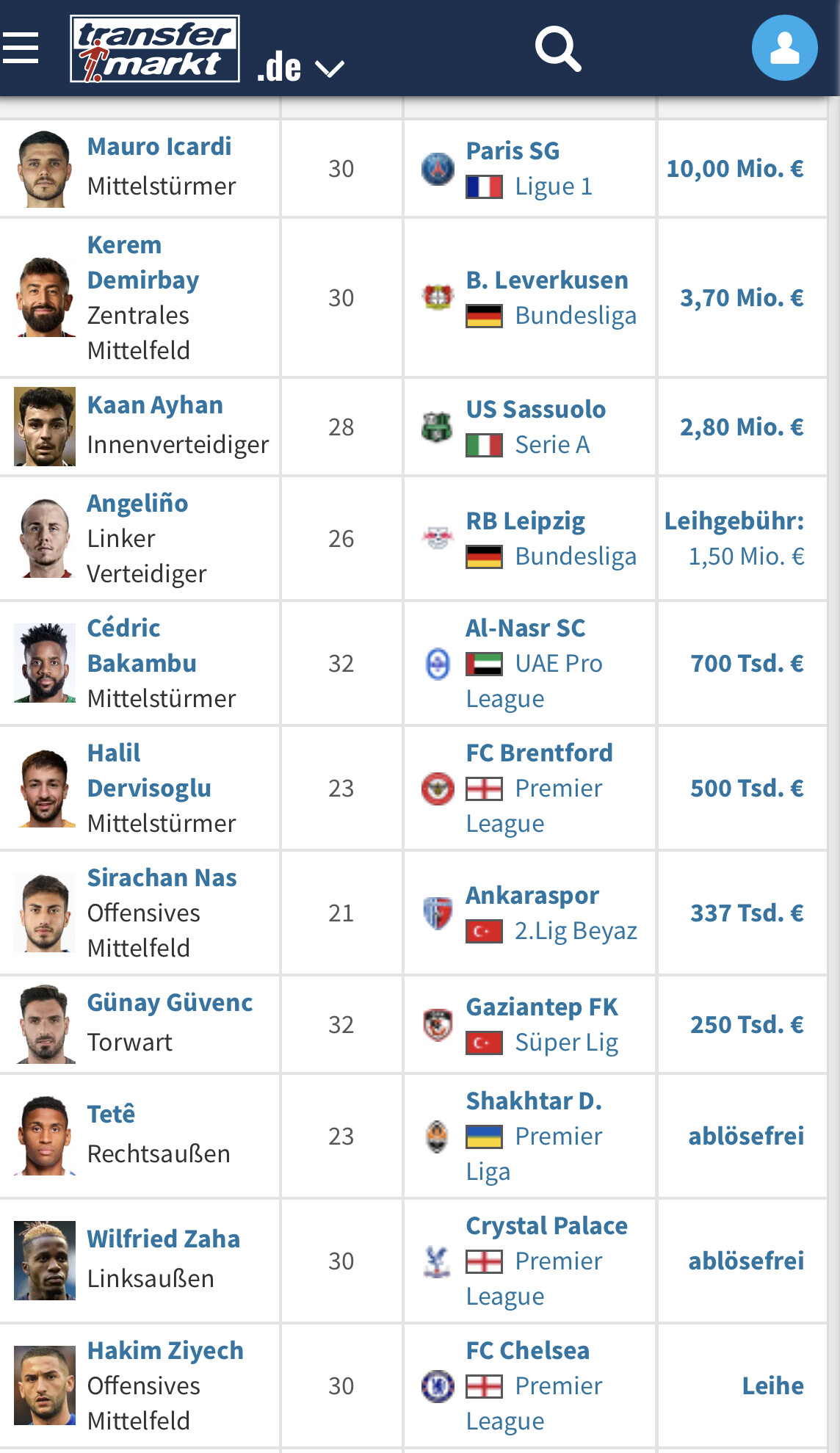Click the US Sassuolo club crest
The height and width of the screenshot is (1453, 840).
click(x=438, y=427)
